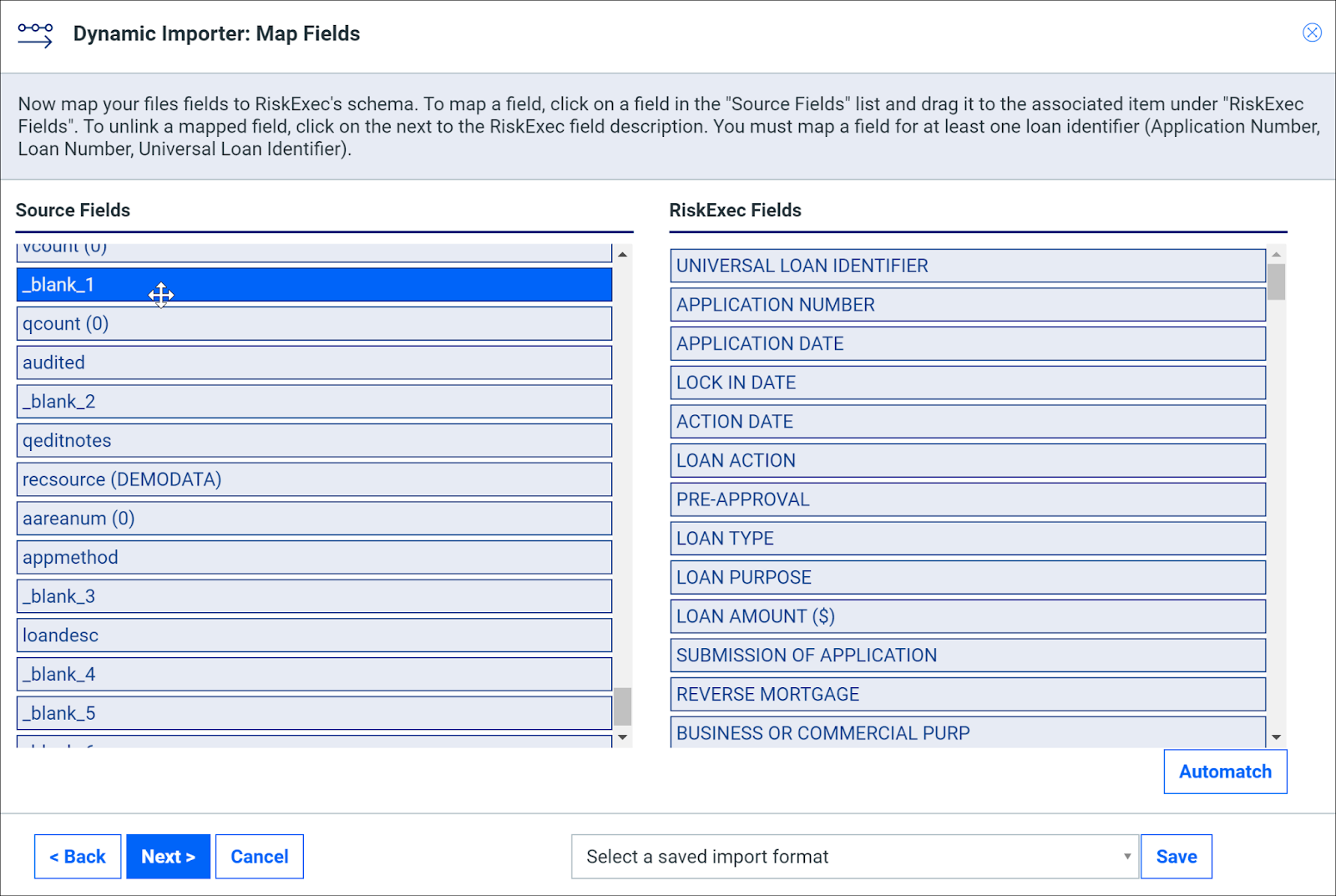Click the PRE-APPROVAL RiskExec field
The width and height of the screenshot is (1336, 896).
coord(968,499)
